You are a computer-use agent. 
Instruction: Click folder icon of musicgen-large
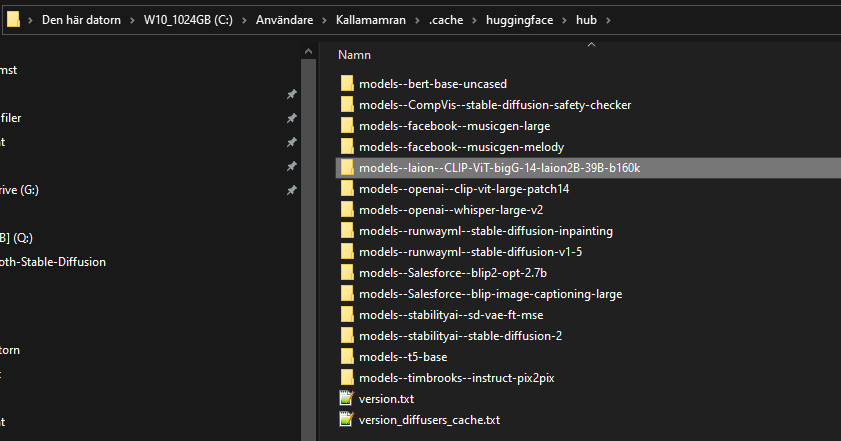[x=347, y=126]
